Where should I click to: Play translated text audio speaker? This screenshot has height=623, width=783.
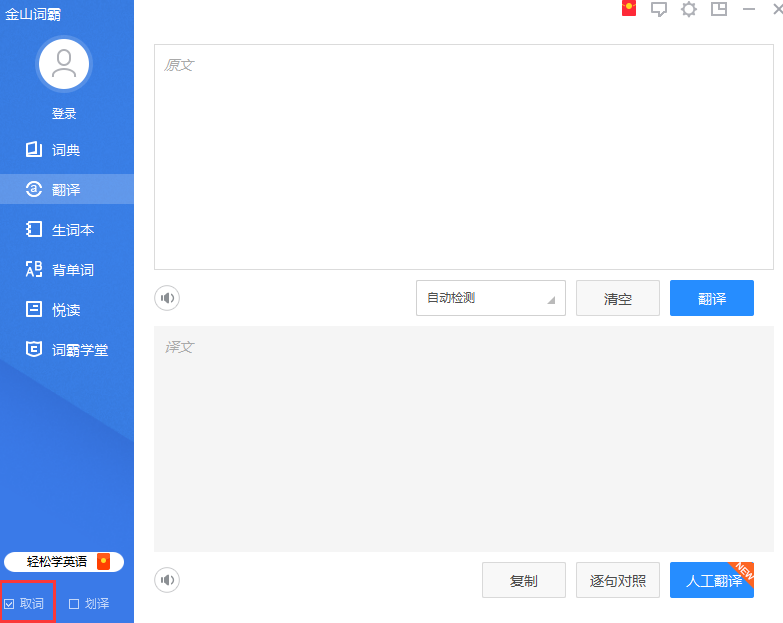(x=167, y=580)
